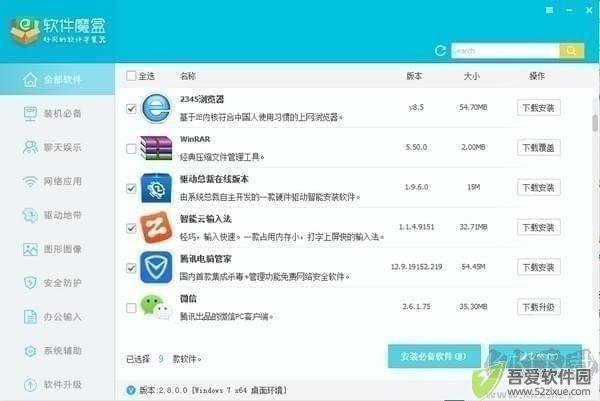Toggle the 全选 select-all checkbox

(131, 76)
